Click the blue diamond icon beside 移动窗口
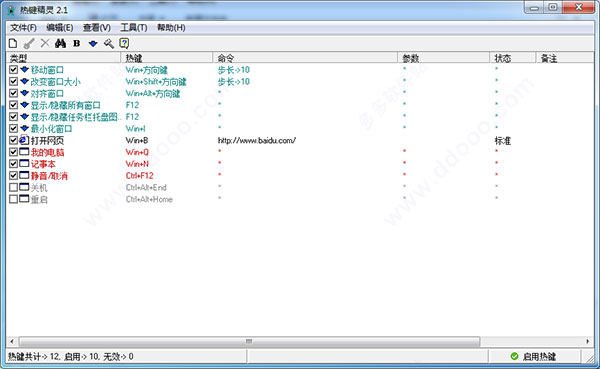 (24, 70)
